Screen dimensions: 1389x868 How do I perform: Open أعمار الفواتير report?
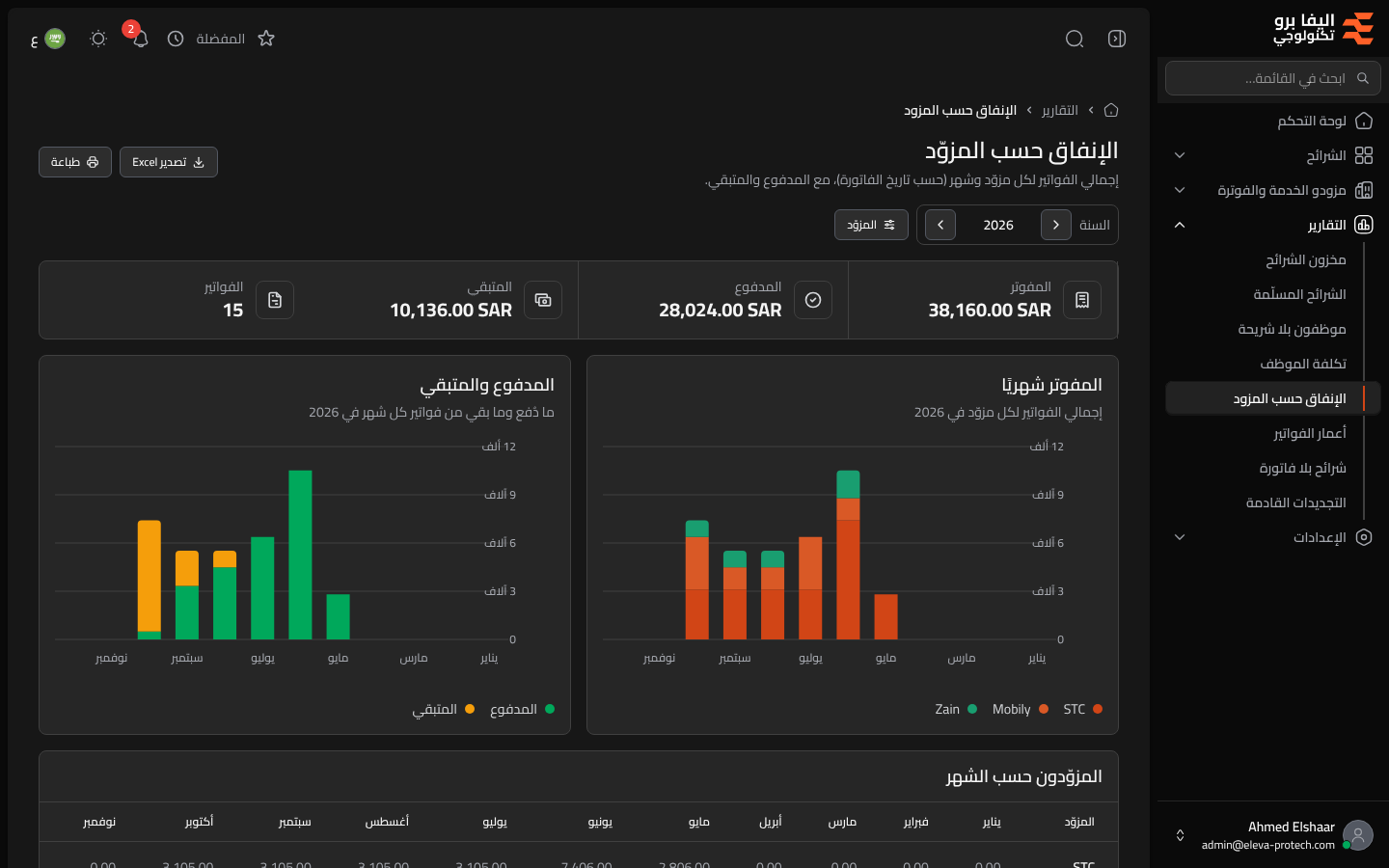click(1310, 433)
